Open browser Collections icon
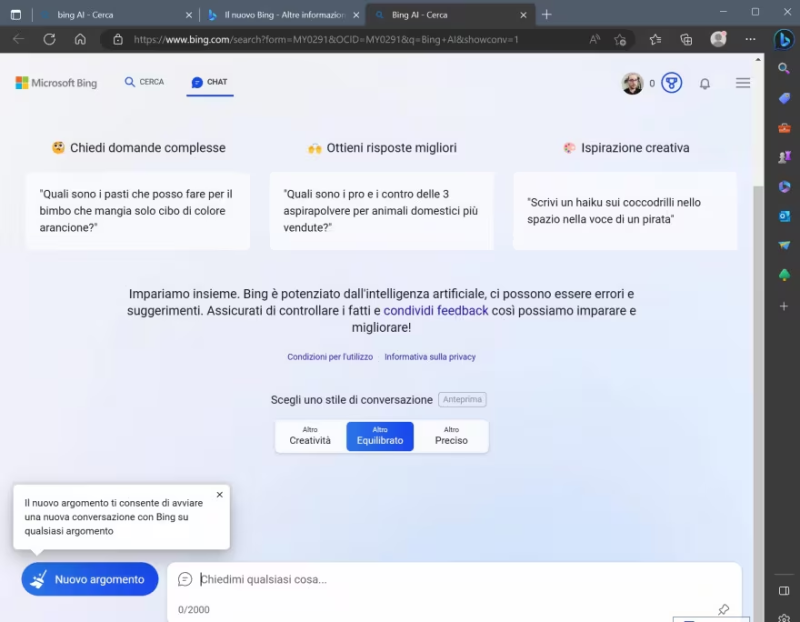Screen dimensions: 800x622 686,40
